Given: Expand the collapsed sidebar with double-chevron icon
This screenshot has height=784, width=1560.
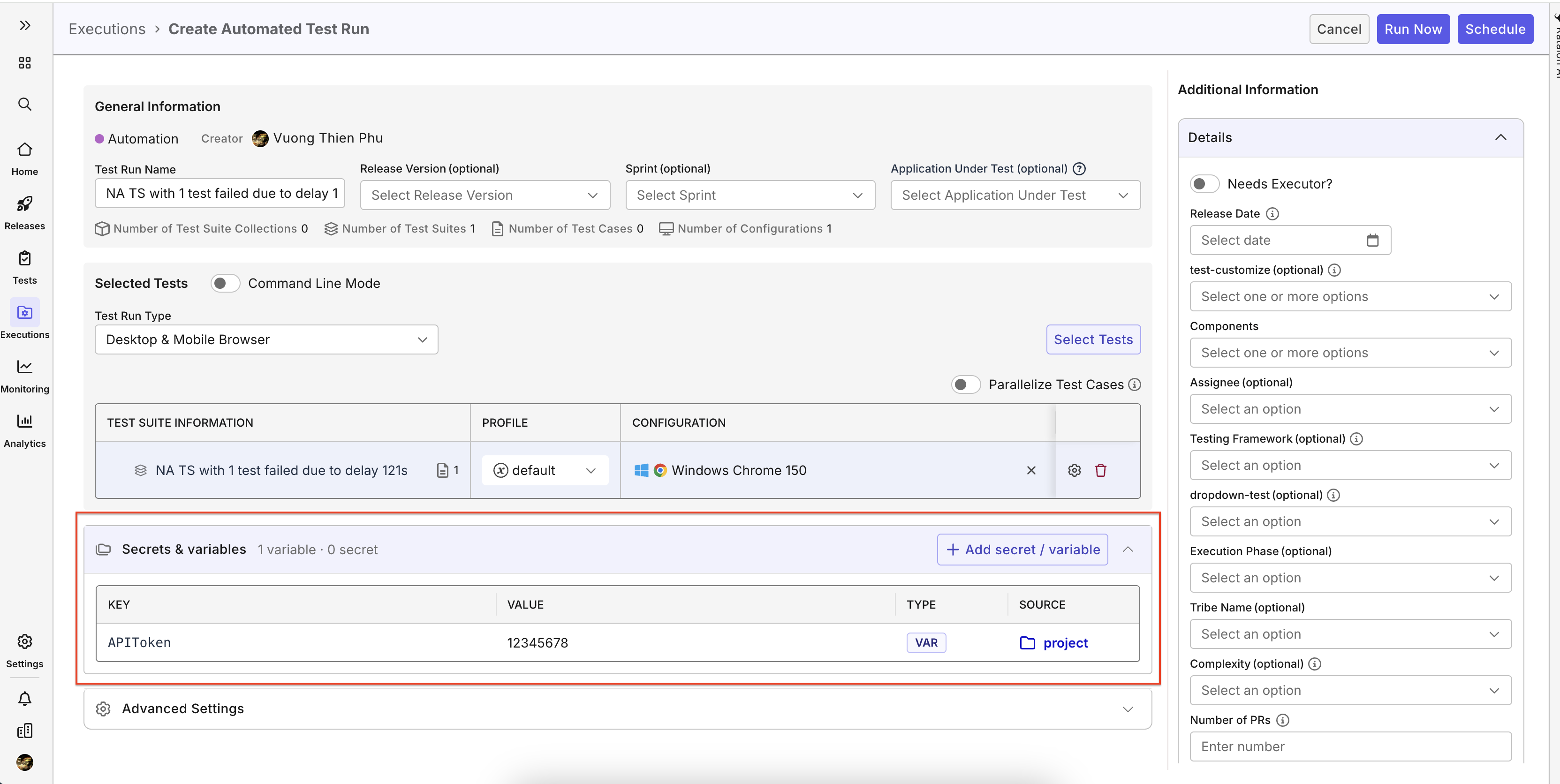Looking at the screenshot, I should pos(25,25).
